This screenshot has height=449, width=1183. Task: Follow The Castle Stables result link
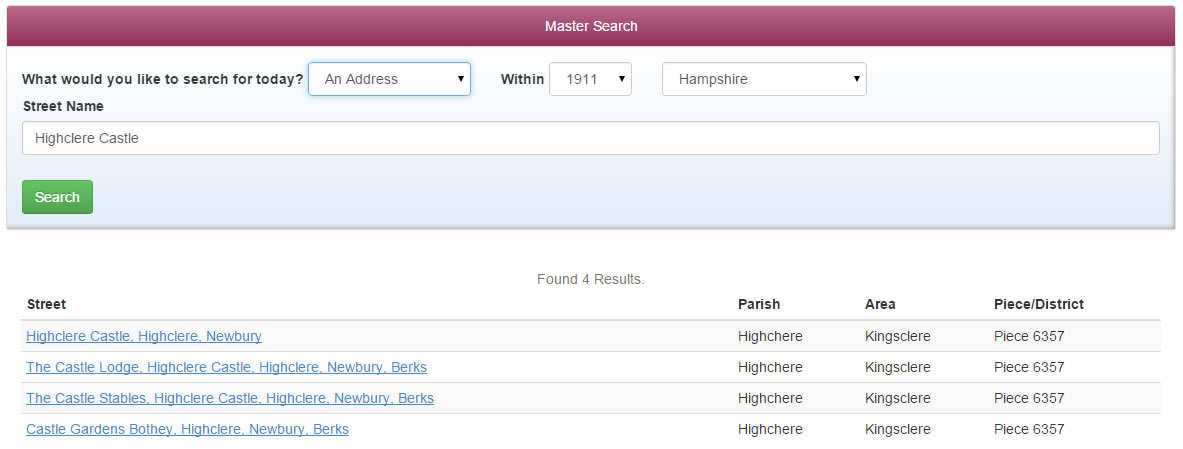click(230, 398)
